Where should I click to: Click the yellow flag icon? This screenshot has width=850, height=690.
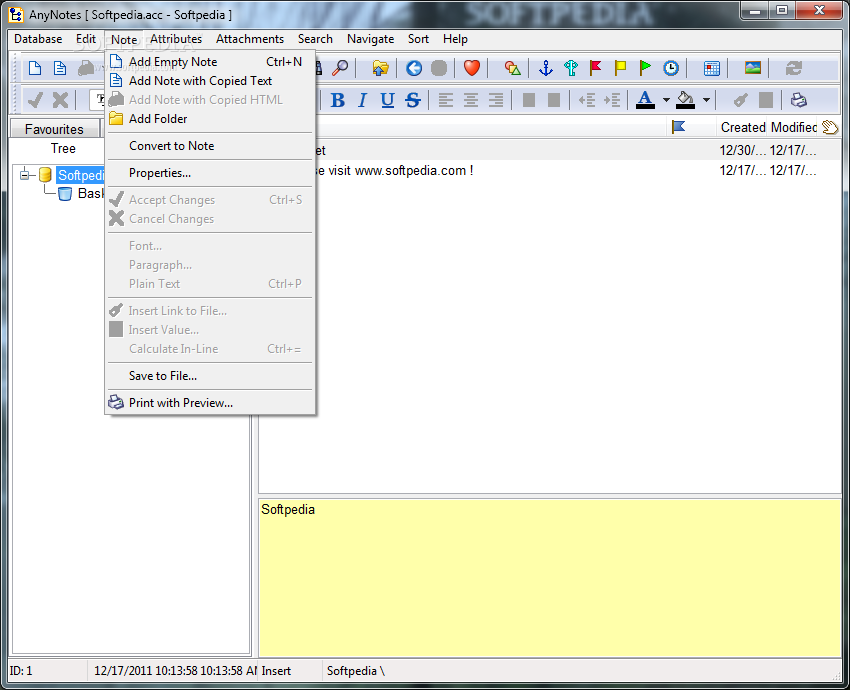tap(620, 68)
